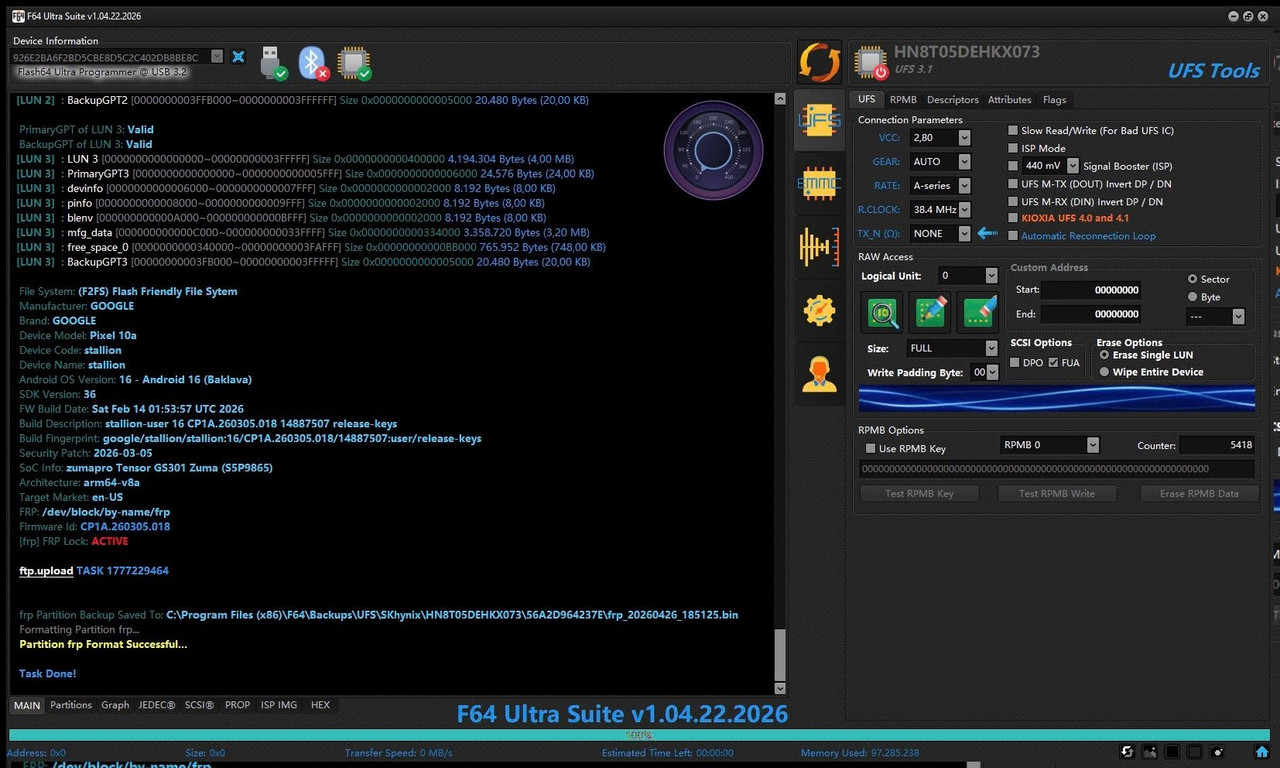
Task: Check UFS M-RX (DIN) Invert DP / DN
Action: coord(1013,201)
